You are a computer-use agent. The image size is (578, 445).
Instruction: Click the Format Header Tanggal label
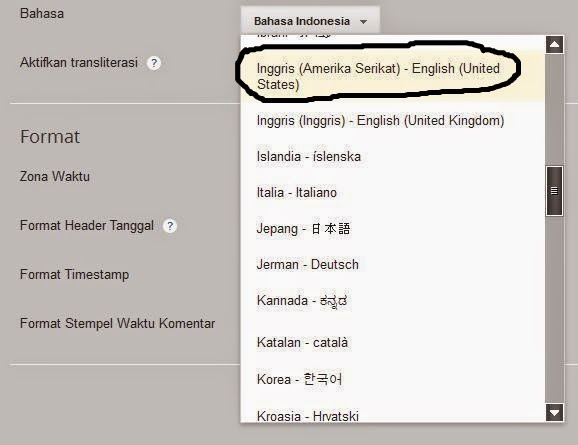(87, 225)
